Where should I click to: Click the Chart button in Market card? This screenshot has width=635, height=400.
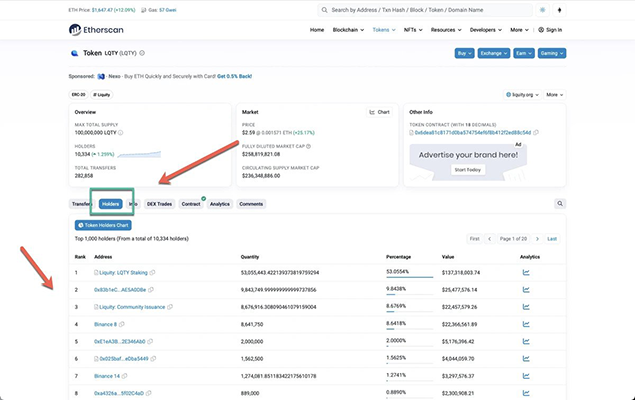pyautogui.click(x=379, y=112)
